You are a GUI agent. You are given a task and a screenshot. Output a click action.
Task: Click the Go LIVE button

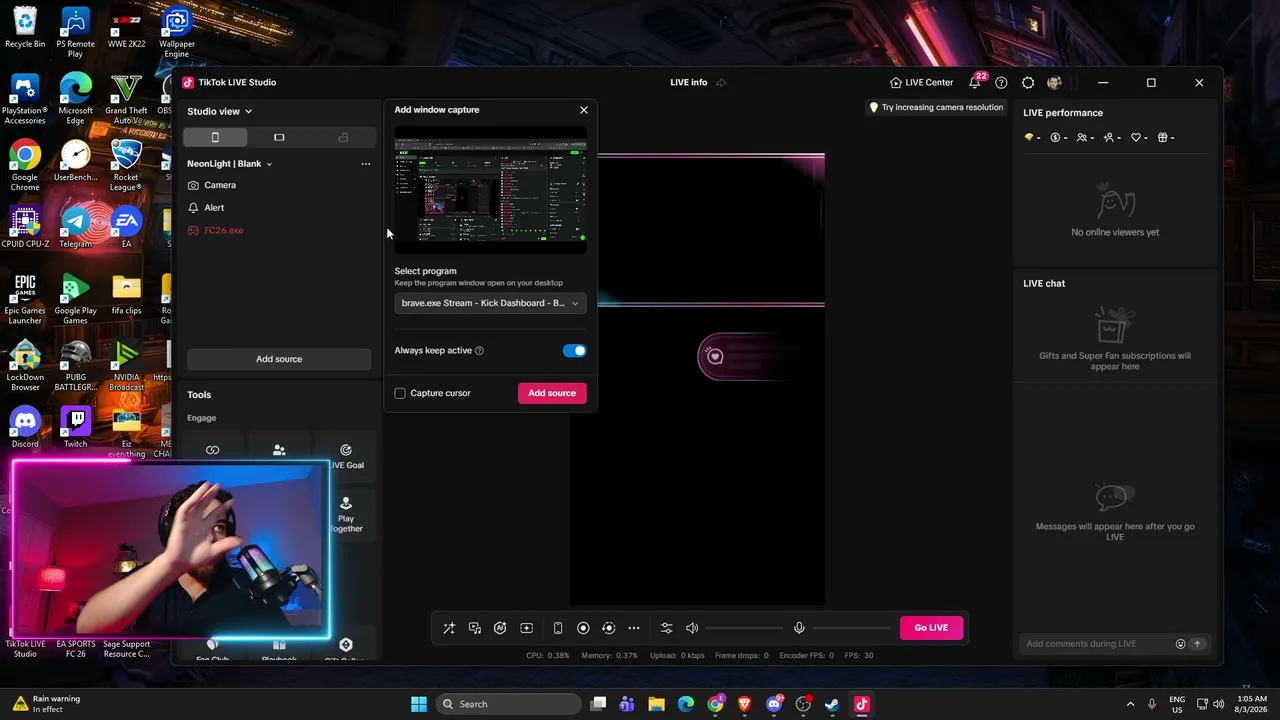click(931, 628)
